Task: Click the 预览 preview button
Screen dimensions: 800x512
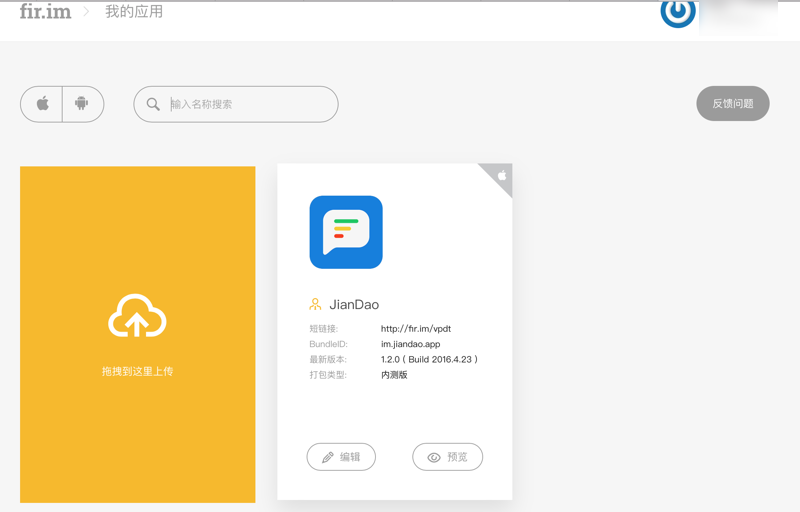Action: point(447,457)
